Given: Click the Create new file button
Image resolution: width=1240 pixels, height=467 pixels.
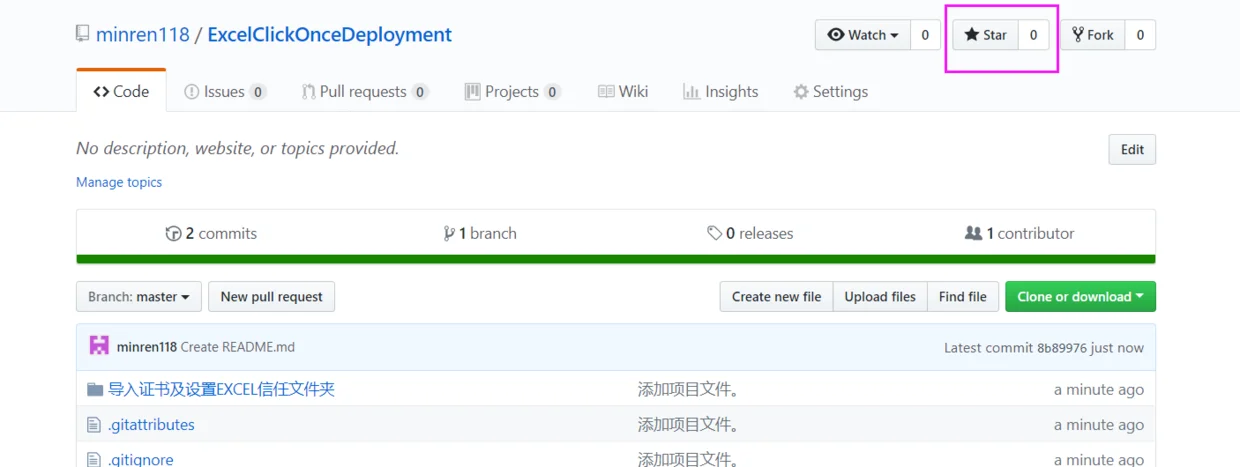Looking at the screenshot, I should pos(776,297).
